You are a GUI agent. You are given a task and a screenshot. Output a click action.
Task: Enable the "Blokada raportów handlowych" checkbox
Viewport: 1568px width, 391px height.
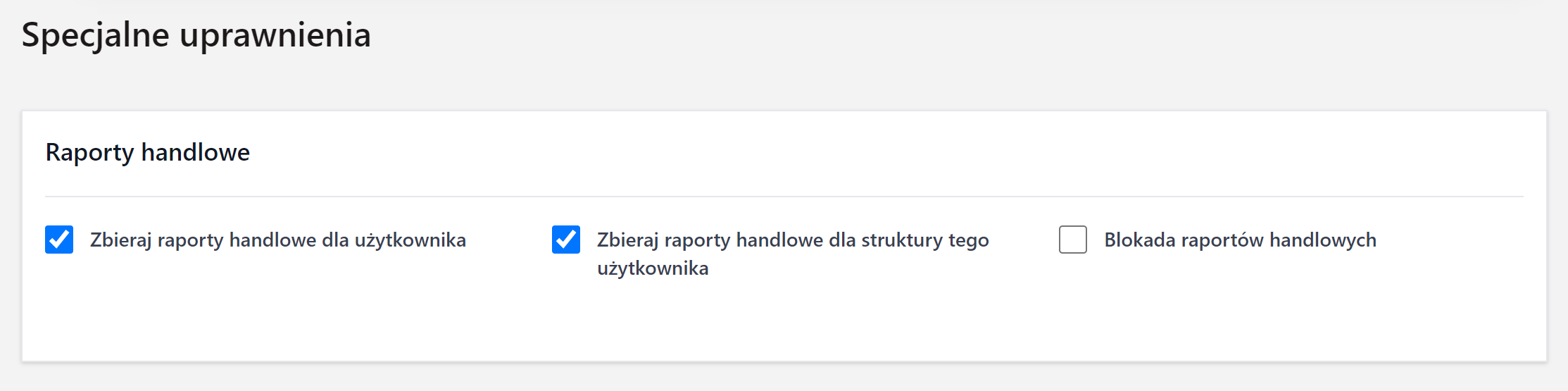[1073, 240]
